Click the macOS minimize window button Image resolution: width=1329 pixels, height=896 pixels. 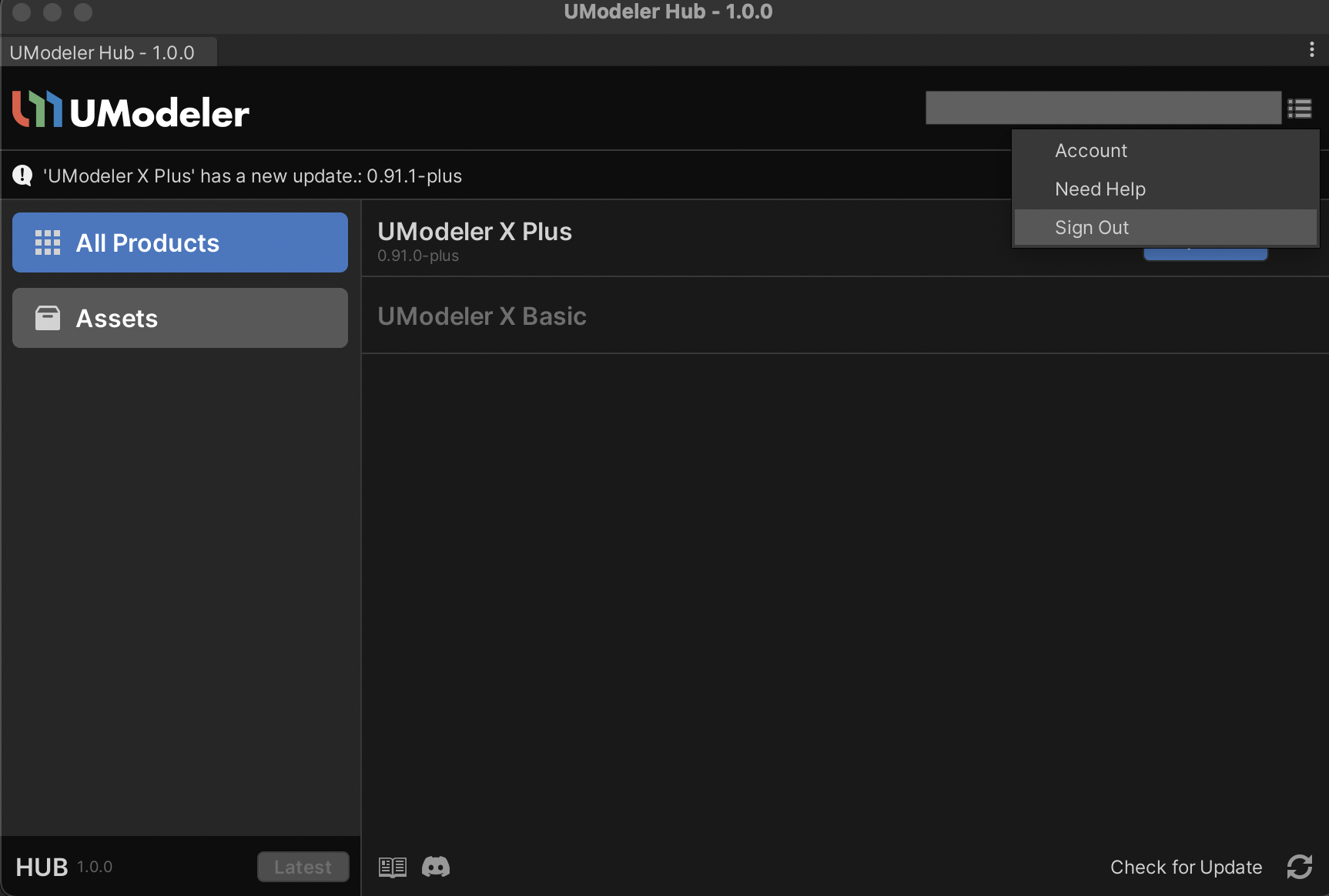52,12
